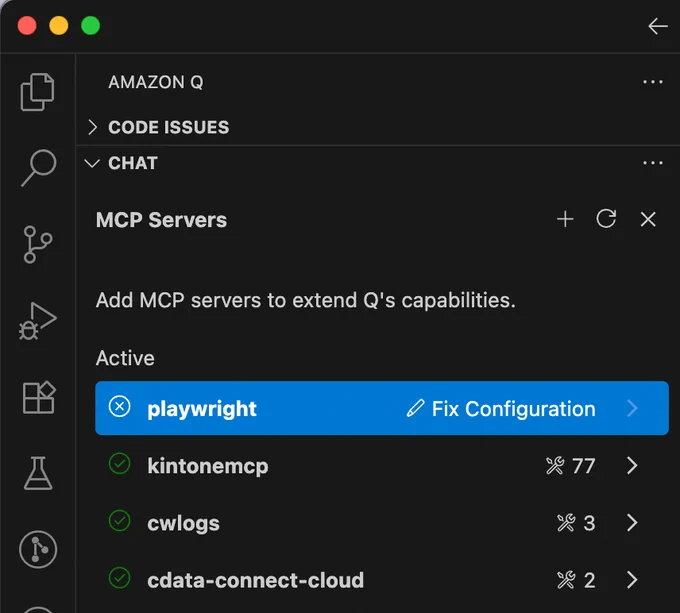Click the back arrow at top right
Screen dimensions: 680x613
(x=657, y=26)
